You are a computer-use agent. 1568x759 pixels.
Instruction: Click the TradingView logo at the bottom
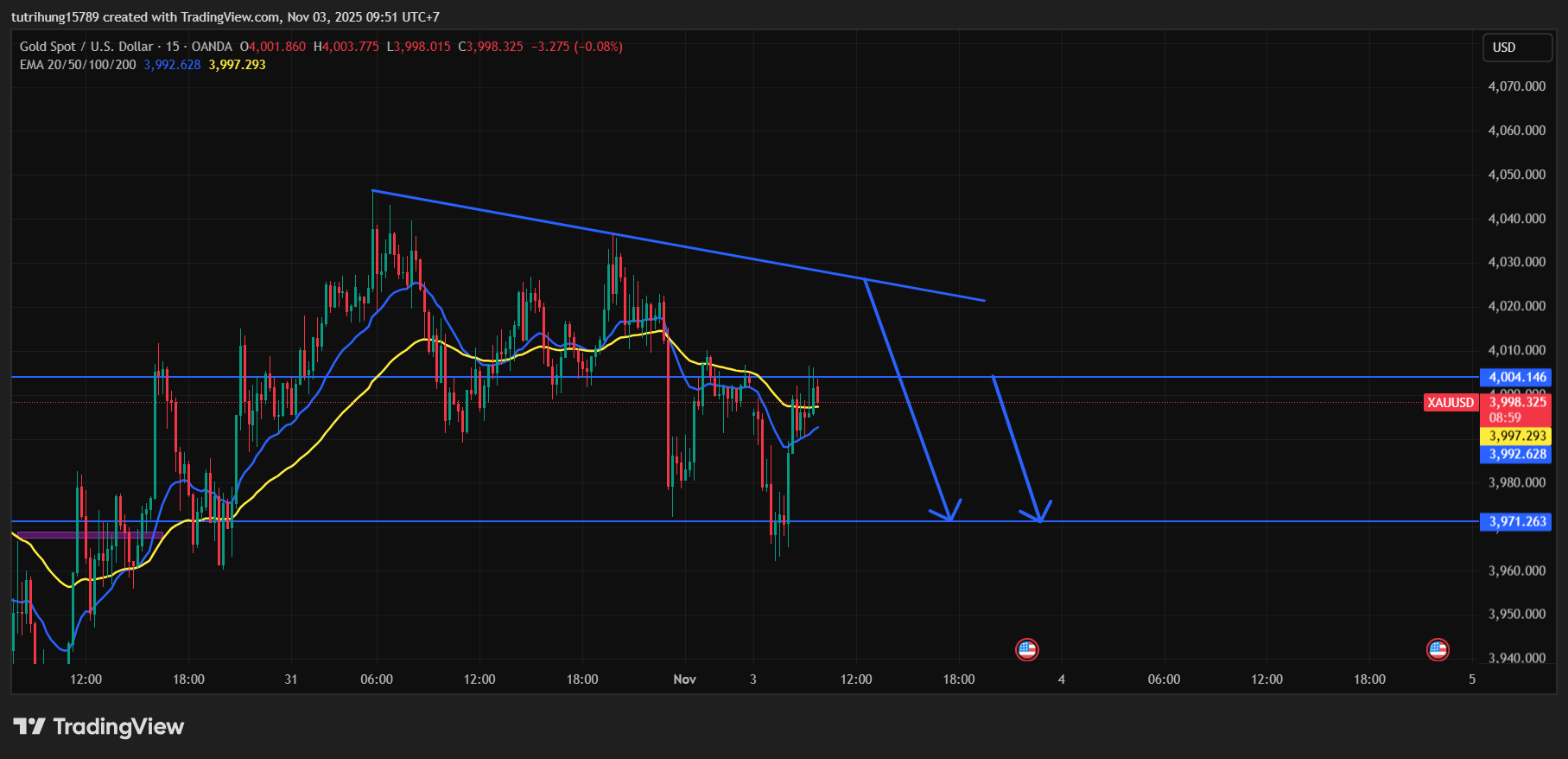98,726
